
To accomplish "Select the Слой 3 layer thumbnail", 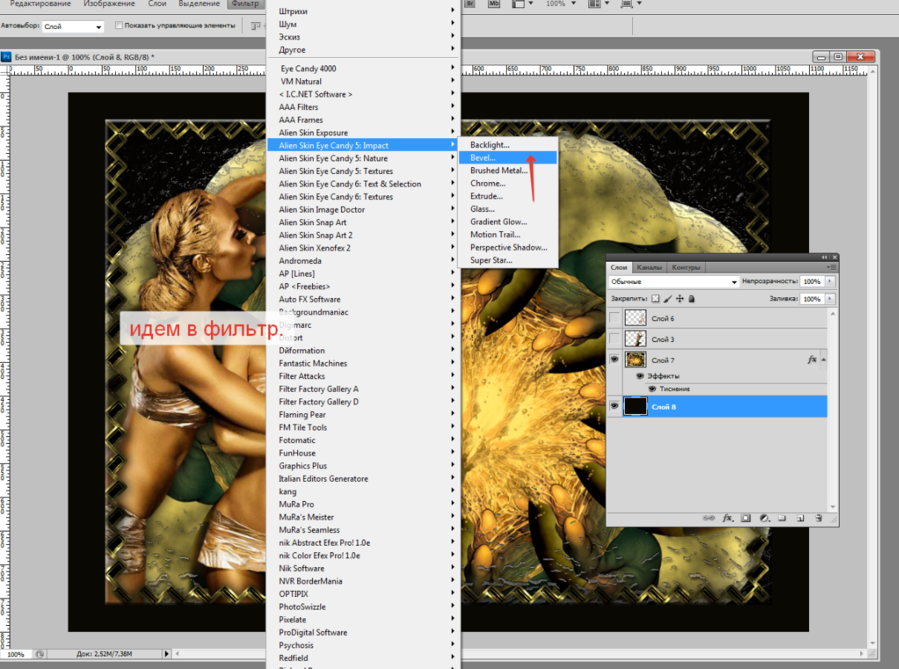I will [x=635, y=339].
